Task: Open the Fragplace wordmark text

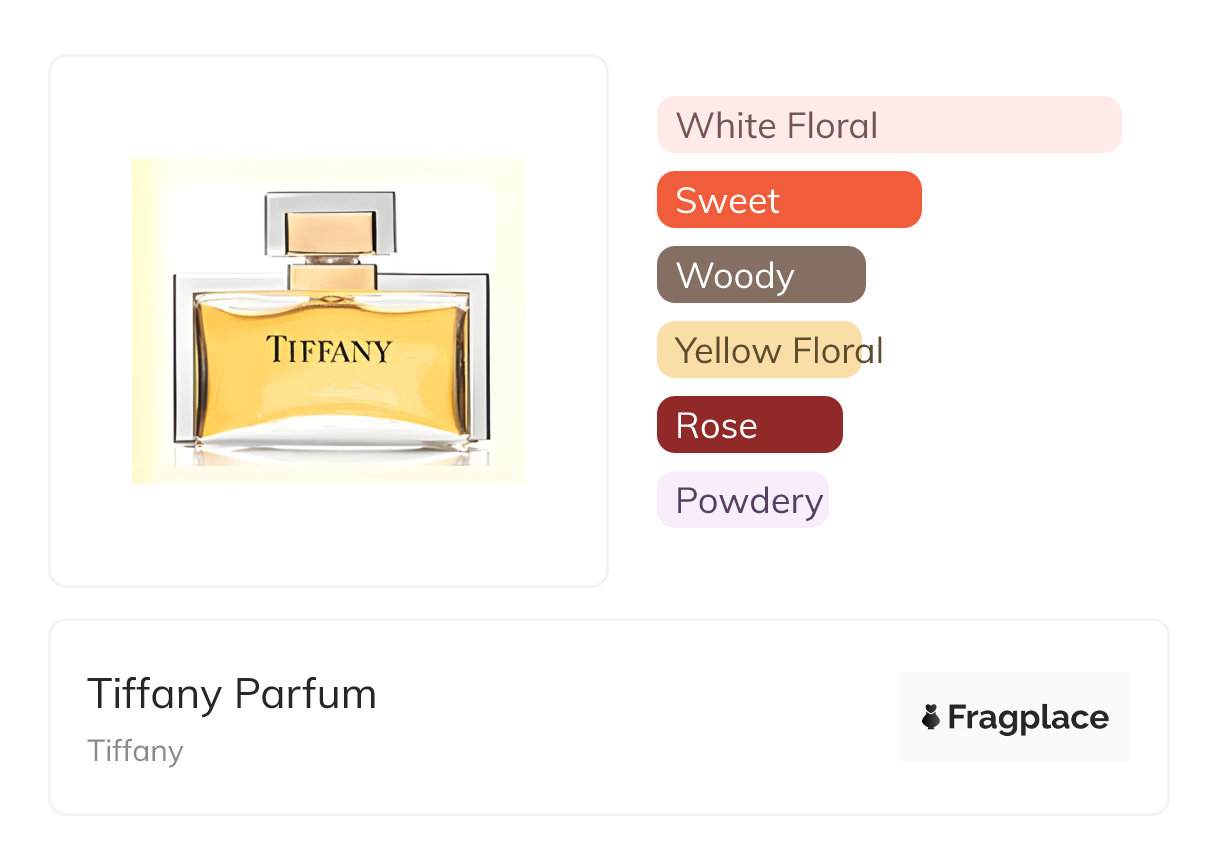Action: [x=1028, y=717]
